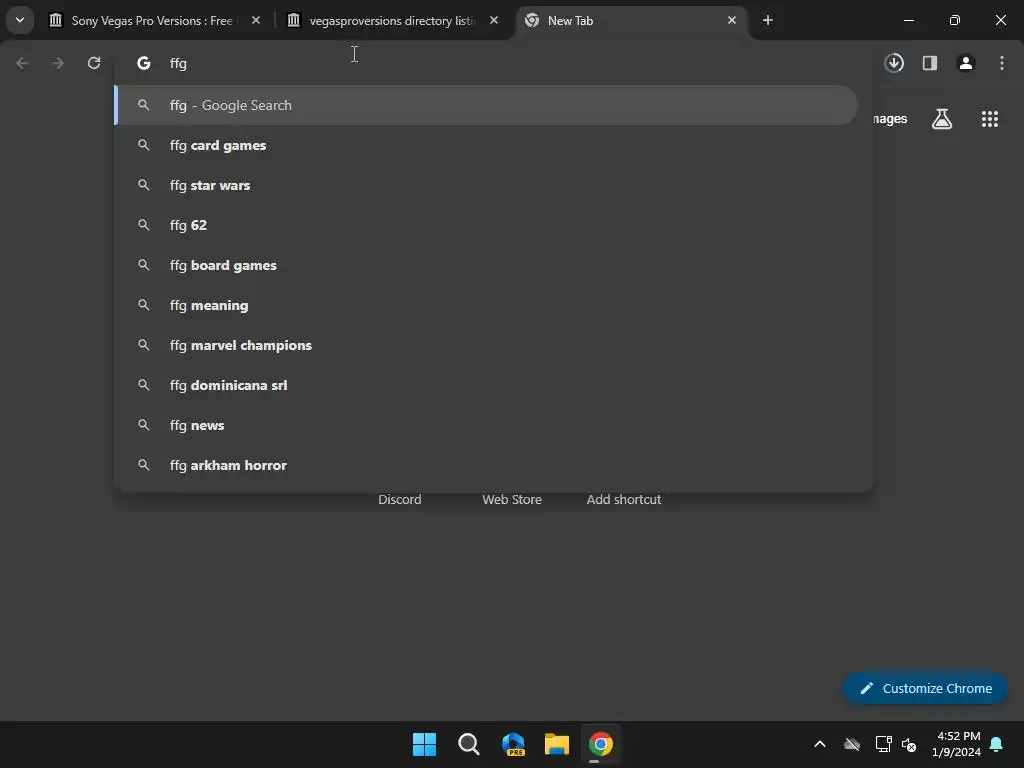The height and width of the screenshot is (768, 1024).
Task: Choose suggestion ffg meaning
Action: [x=487, y=305]
